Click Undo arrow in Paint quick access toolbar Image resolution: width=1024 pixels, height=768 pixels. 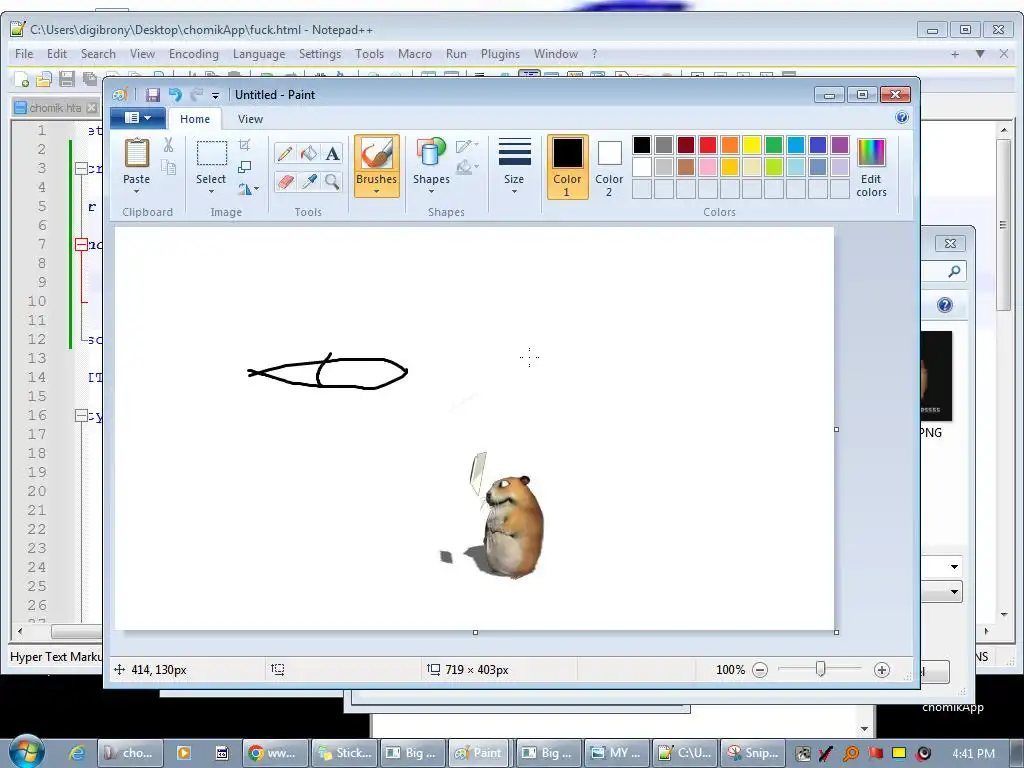coord(175,95)
